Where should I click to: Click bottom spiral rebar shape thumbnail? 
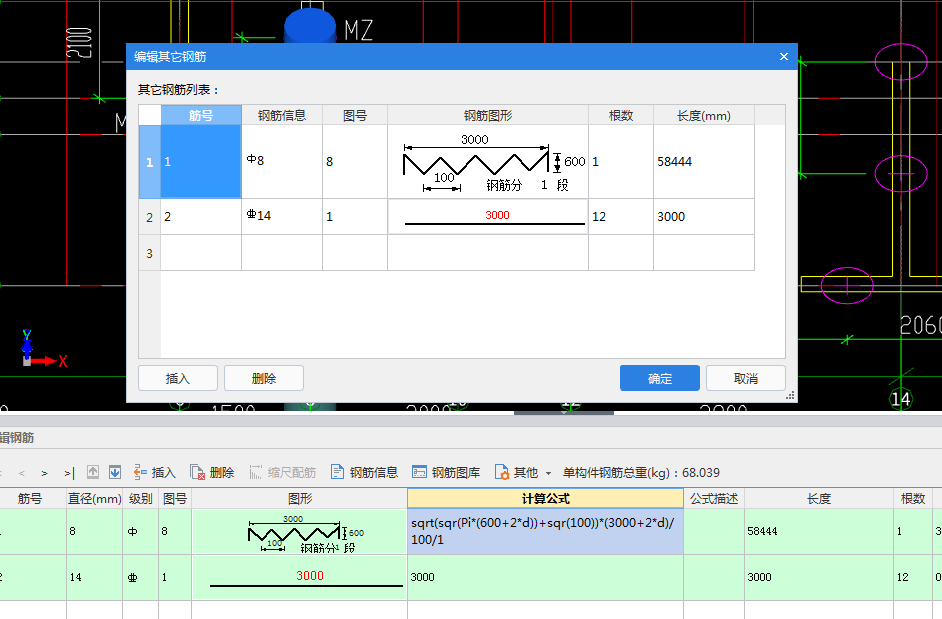[299, 531]
